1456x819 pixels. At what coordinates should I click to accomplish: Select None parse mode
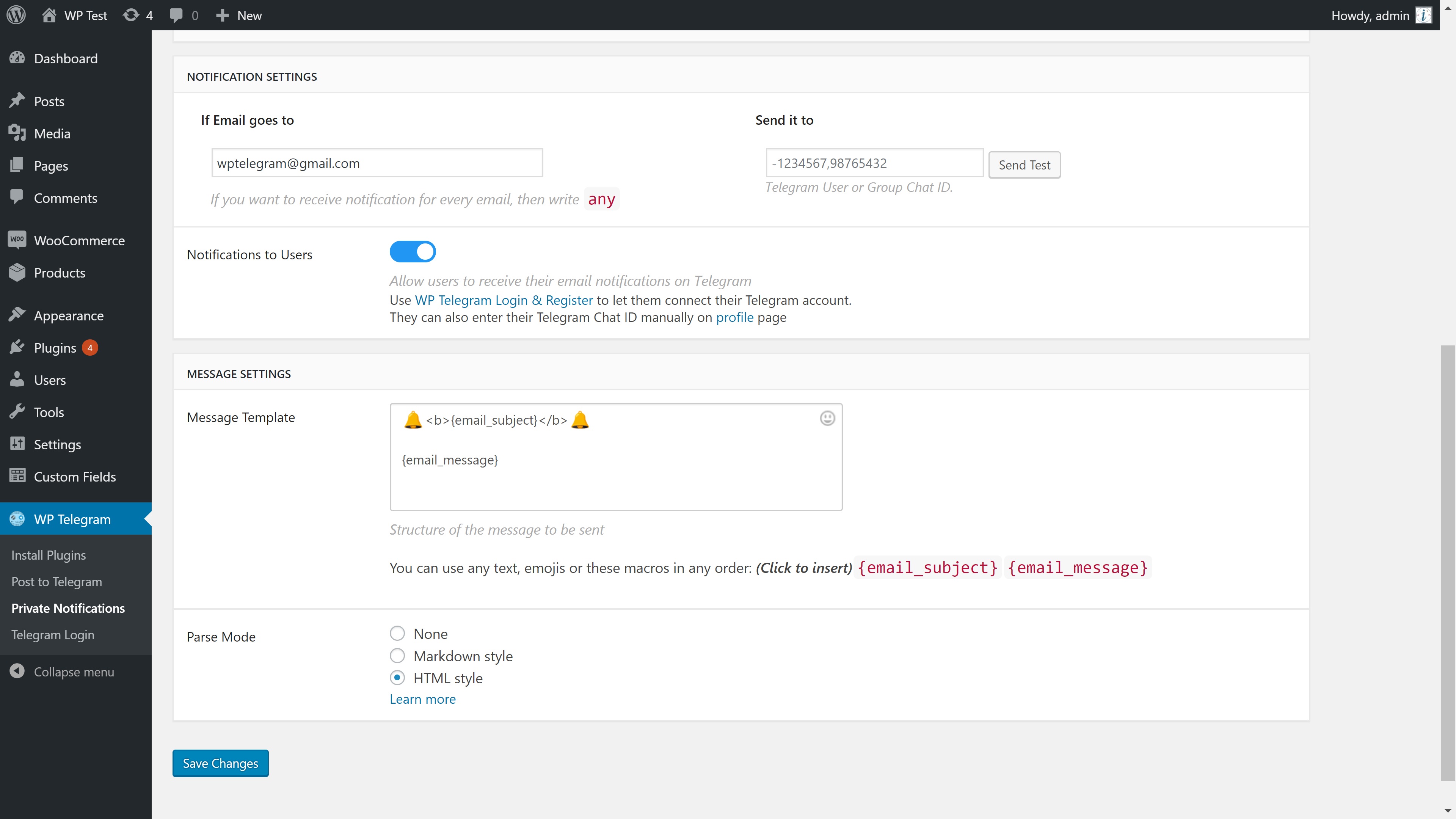(x=397, y=633)
